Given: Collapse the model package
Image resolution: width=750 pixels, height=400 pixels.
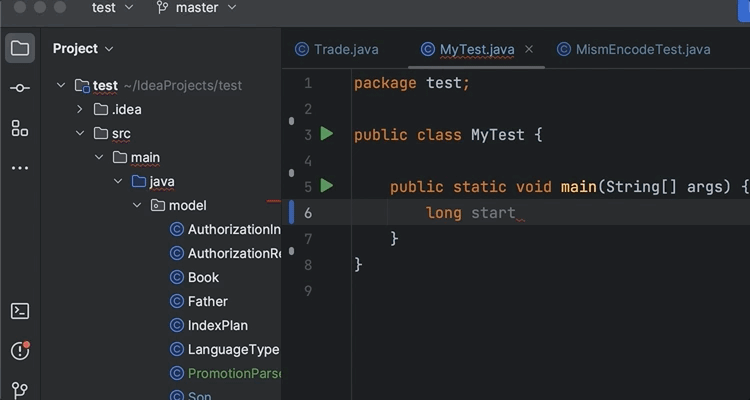Looking at the screenshot, I should point(137,205).
